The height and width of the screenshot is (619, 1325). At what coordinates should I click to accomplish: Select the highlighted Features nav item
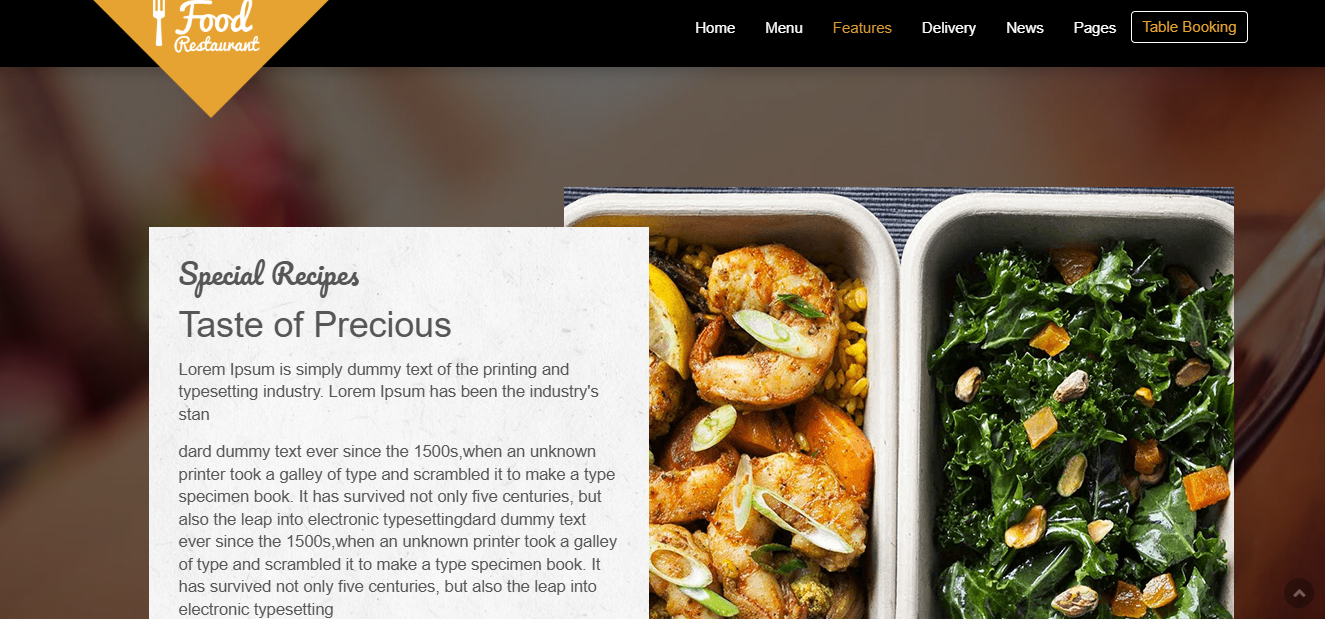click(x=862, y=28)
